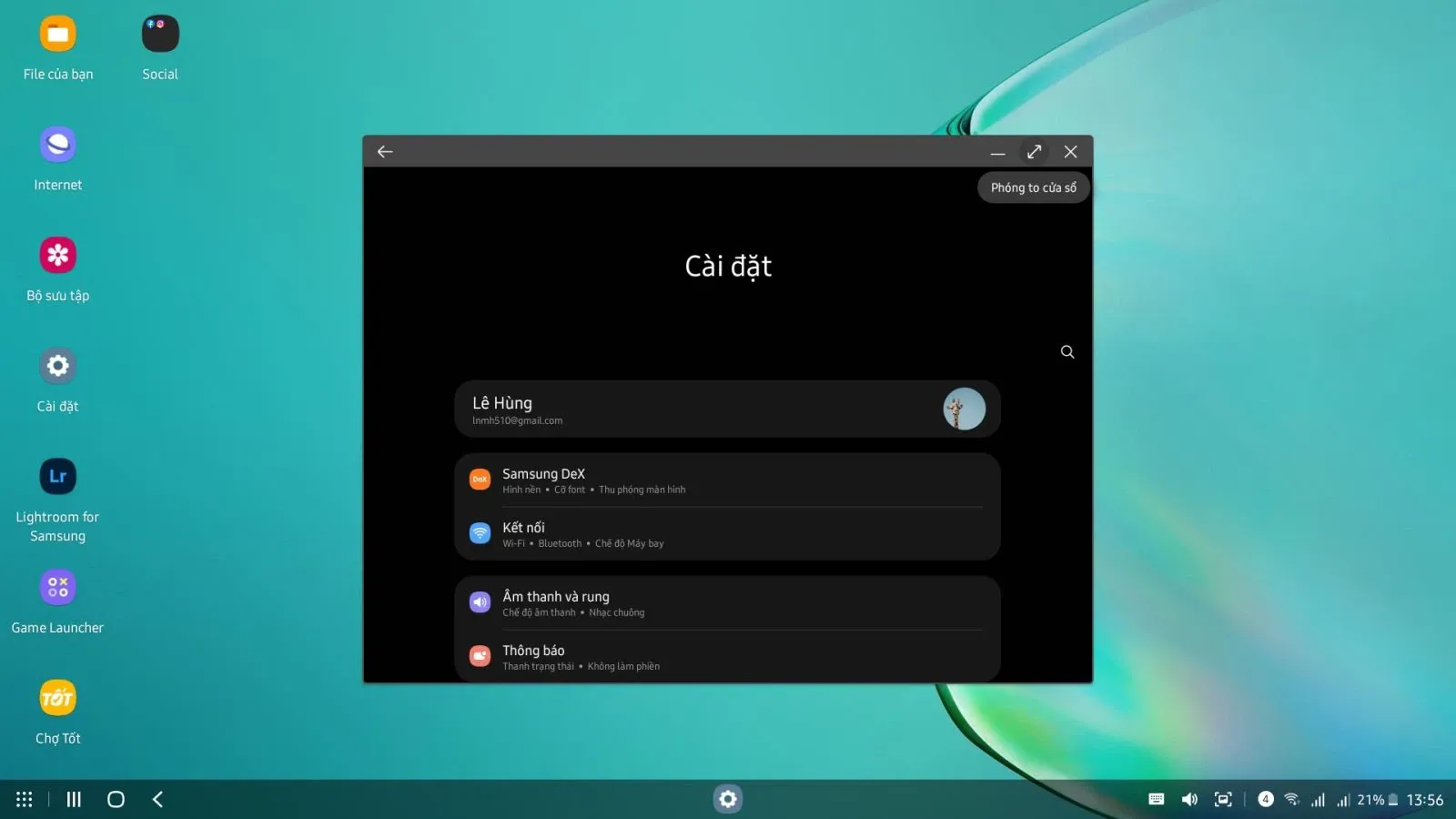
Task: Tap the taskbar back chevron
Action: pos(157,800)
